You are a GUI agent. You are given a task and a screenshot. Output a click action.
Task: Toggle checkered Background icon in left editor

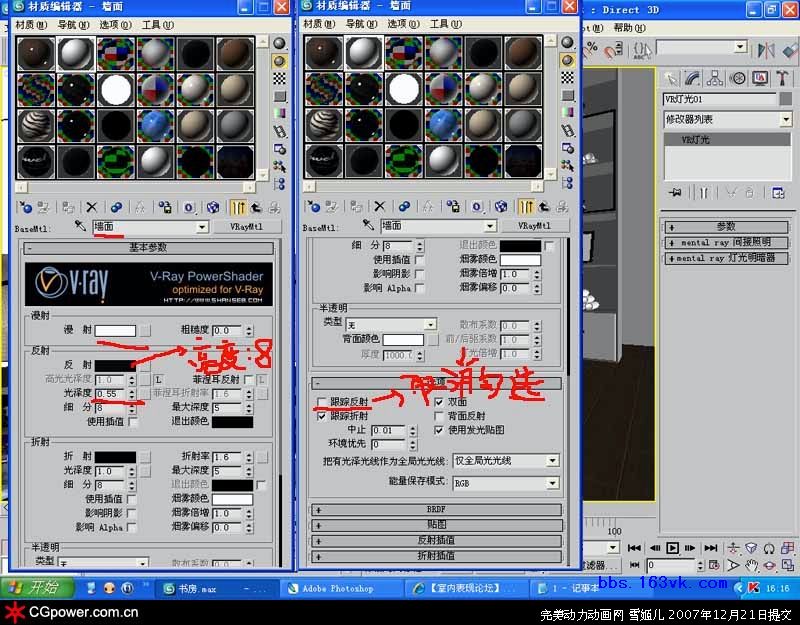tap(280, 79)
